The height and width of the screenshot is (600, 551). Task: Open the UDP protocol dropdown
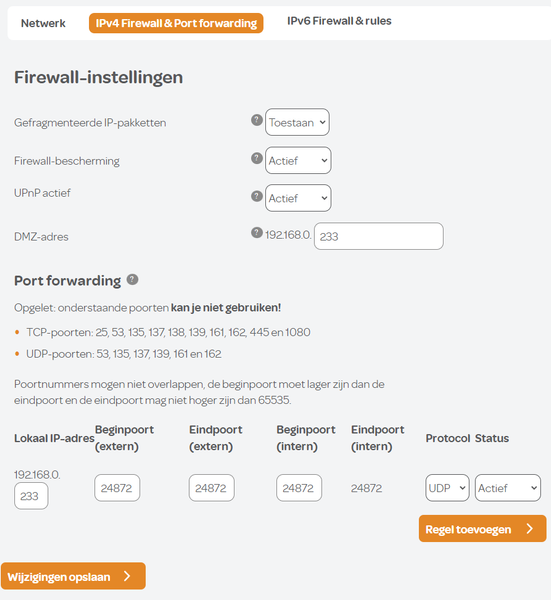(x=447, y=488)
